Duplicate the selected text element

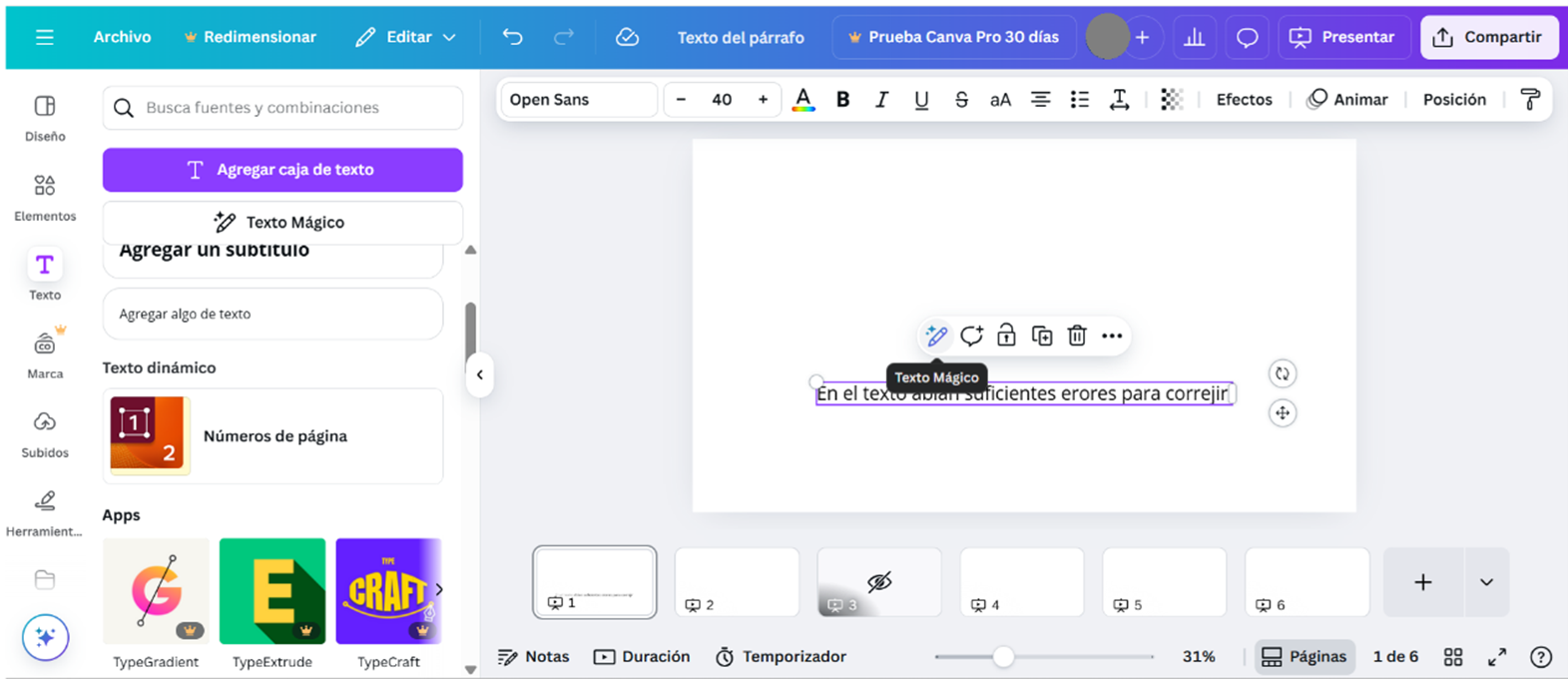(x=1042, y=337)
